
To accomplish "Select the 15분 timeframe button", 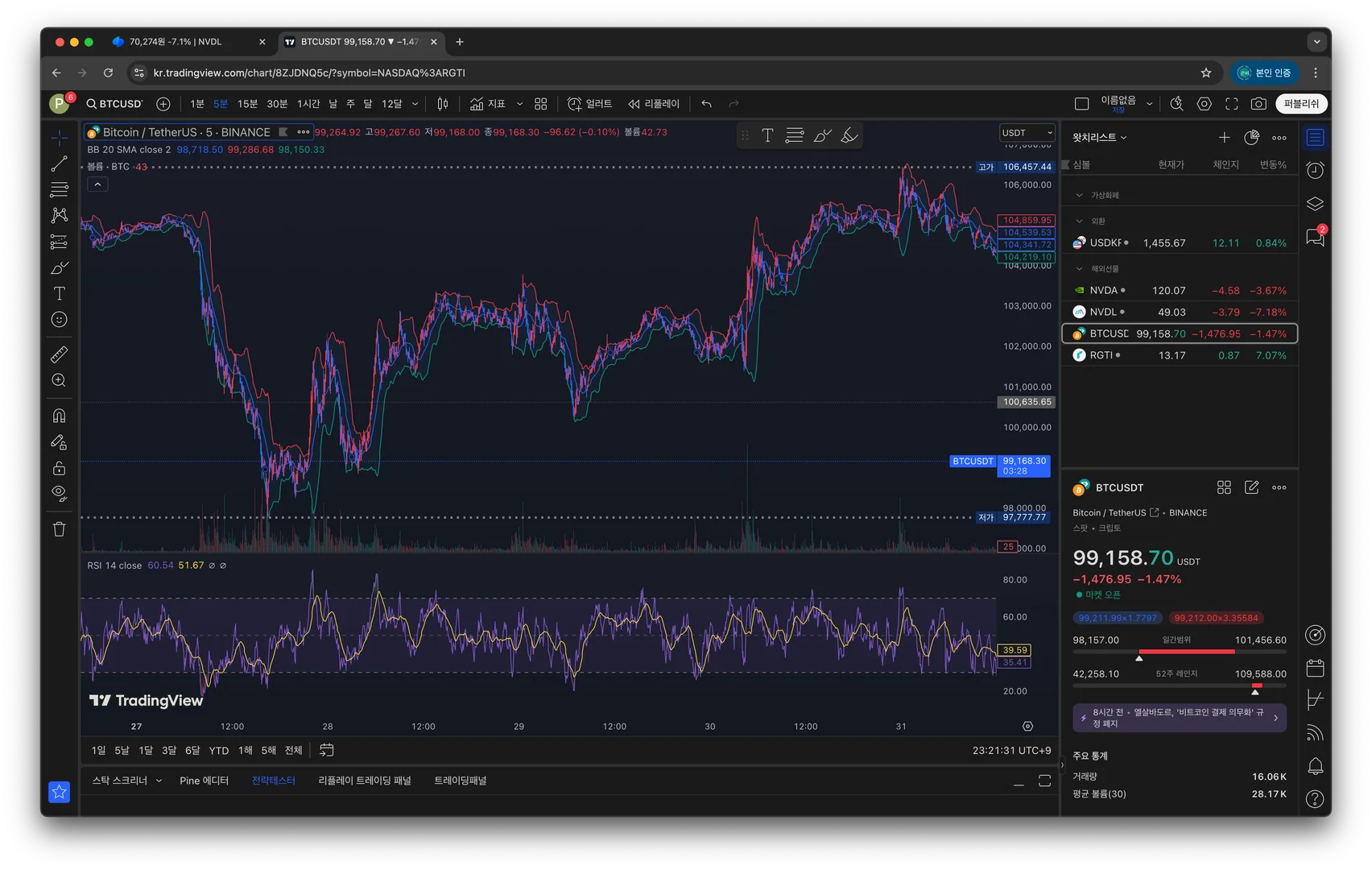I will click(247, 104).
